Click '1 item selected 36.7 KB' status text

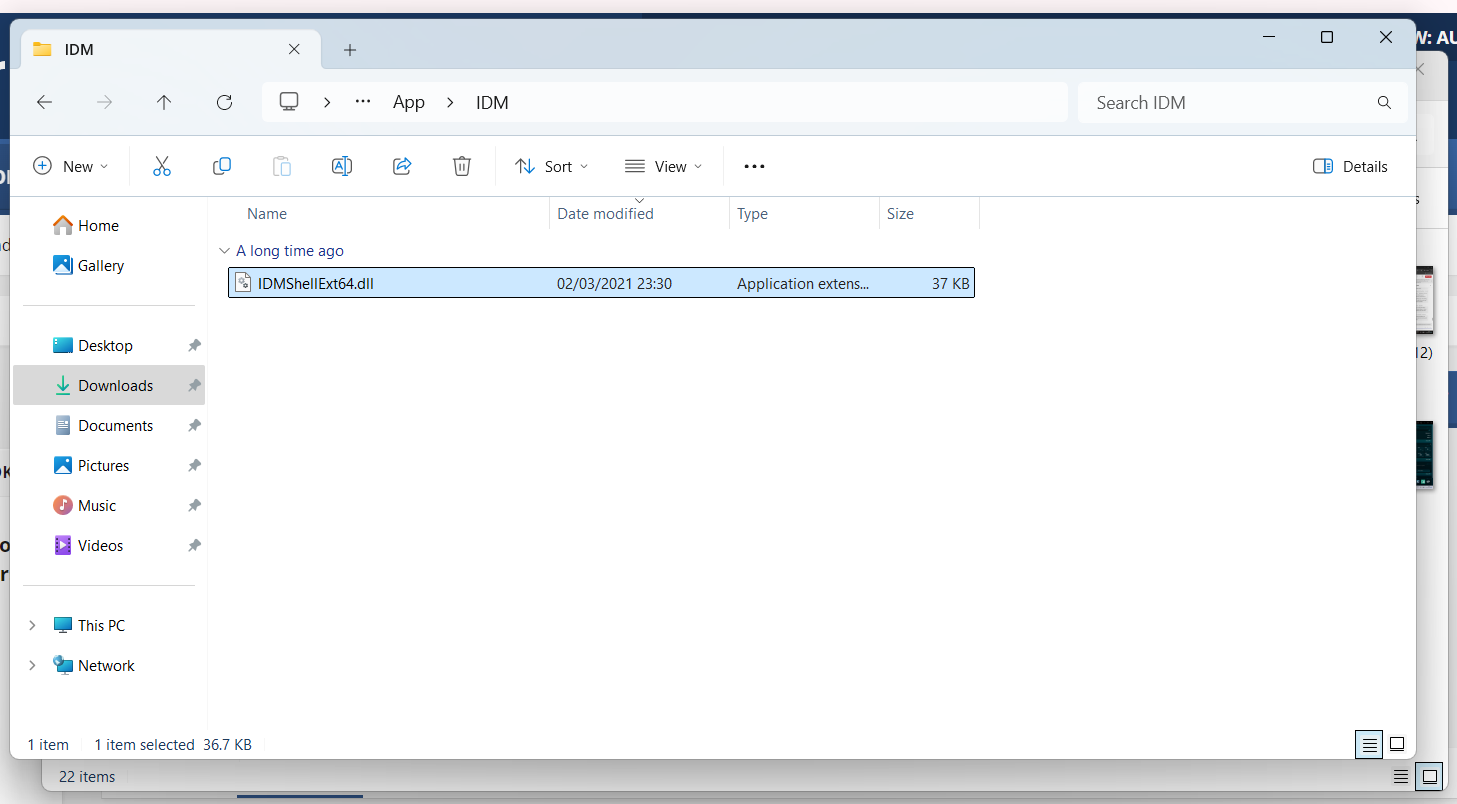[x=173, y=745]
